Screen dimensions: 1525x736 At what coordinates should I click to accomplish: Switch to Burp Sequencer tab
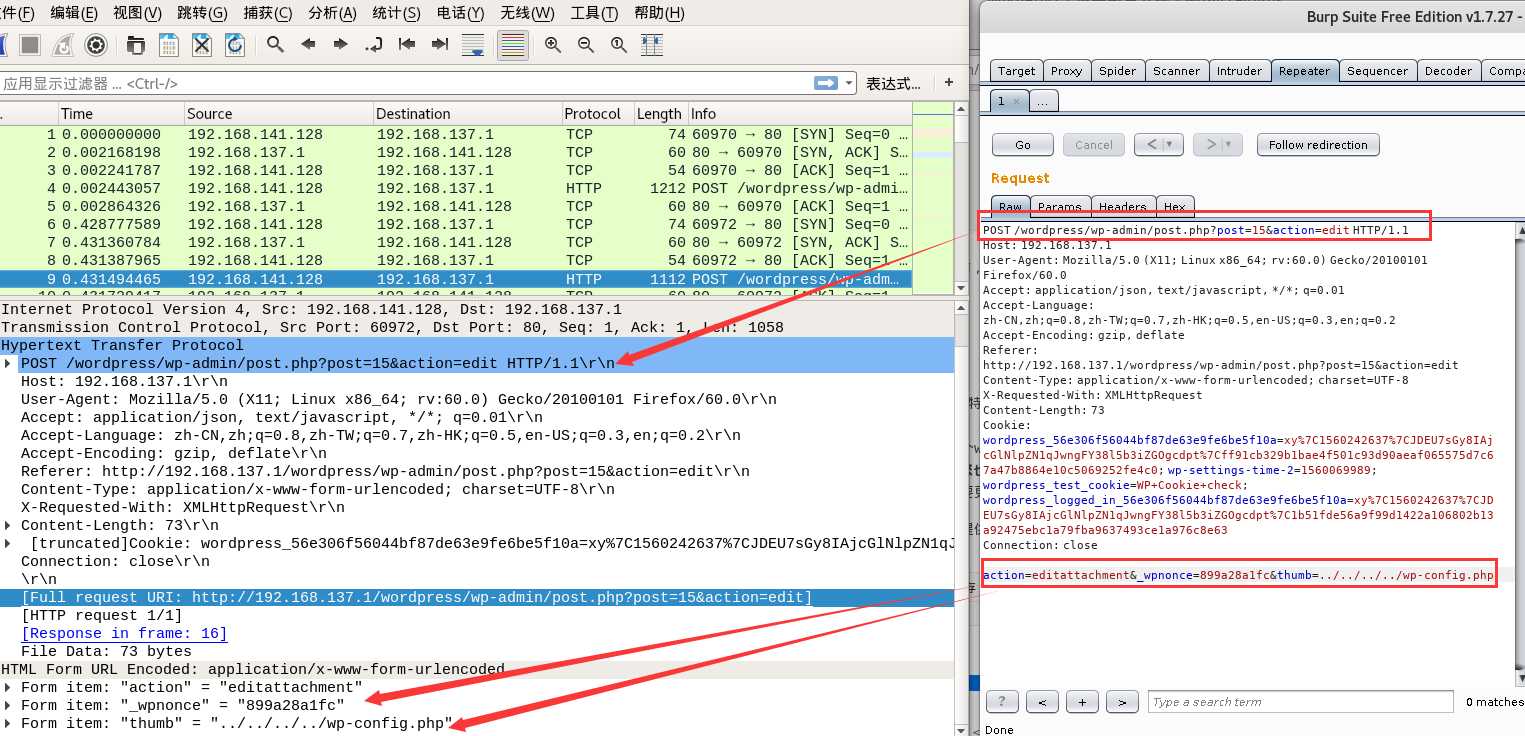[1377, 71]
